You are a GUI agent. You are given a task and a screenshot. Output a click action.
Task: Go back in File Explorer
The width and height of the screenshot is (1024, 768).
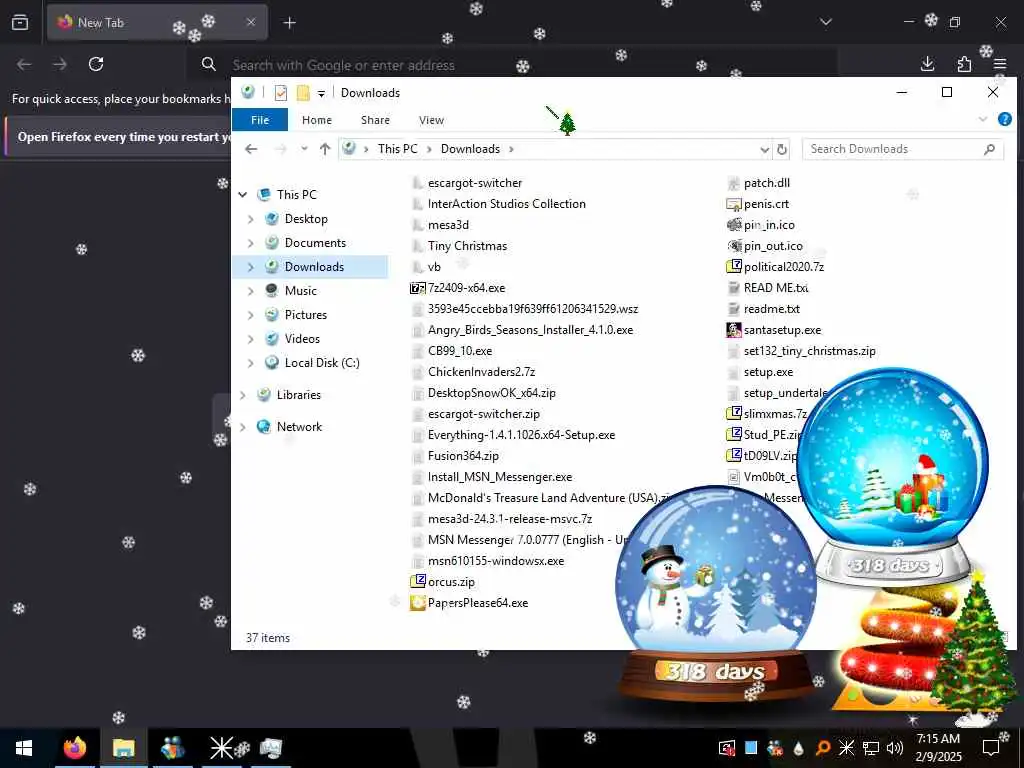tap(251, 149)
